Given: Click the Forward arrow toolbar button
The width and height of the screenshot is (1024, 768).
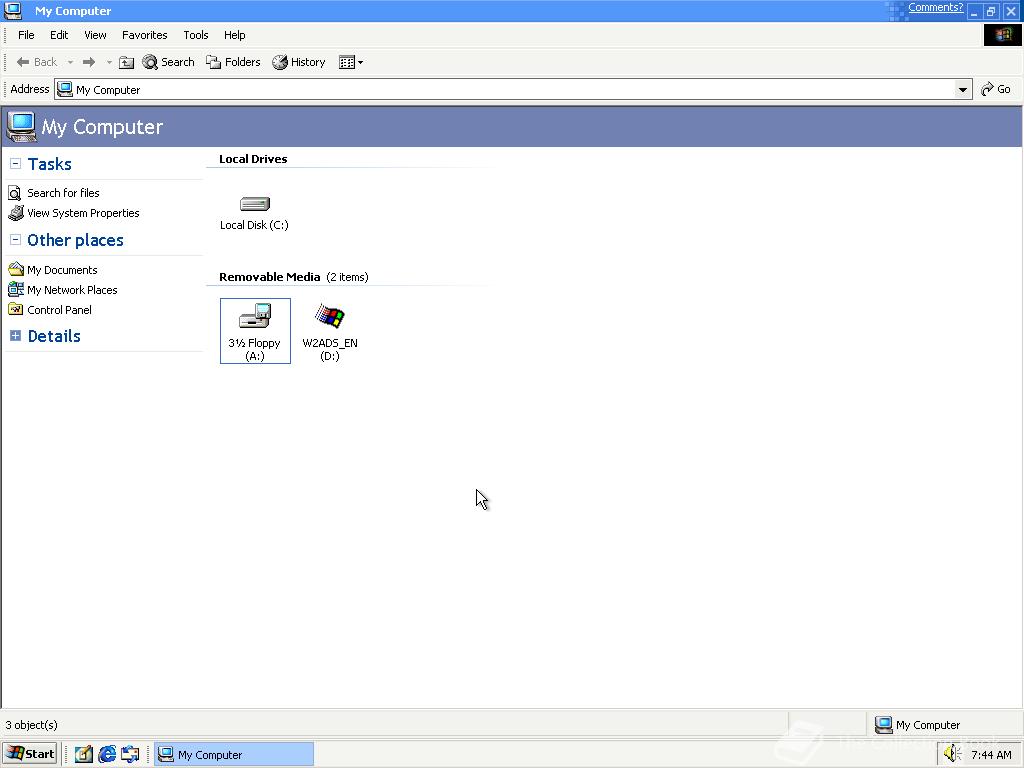Looking at the screenshot, I should click(x=89, y=62).
